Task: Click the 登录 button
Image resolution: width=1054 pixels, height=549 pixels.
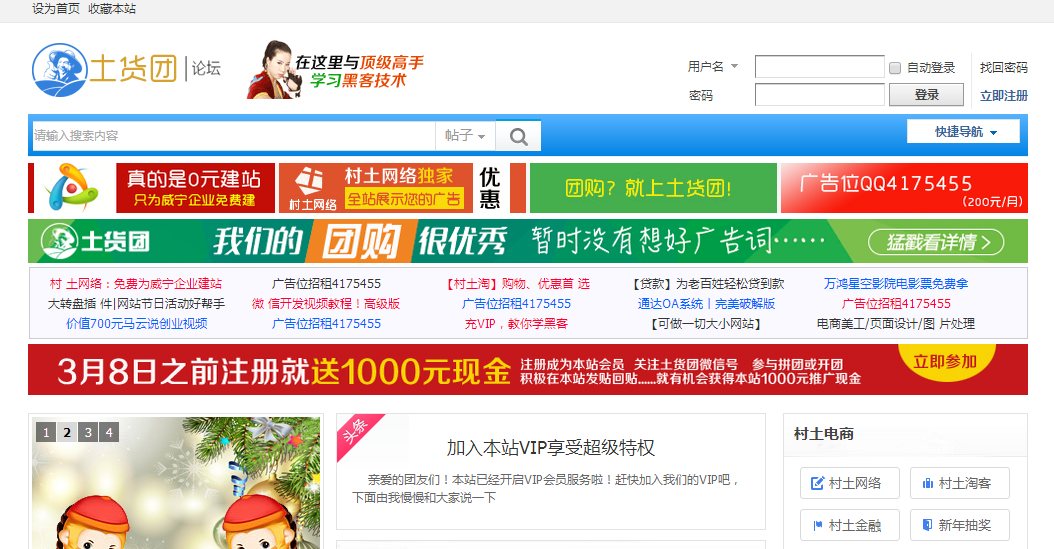Action: pyautogui.click(x=926, y=95)
